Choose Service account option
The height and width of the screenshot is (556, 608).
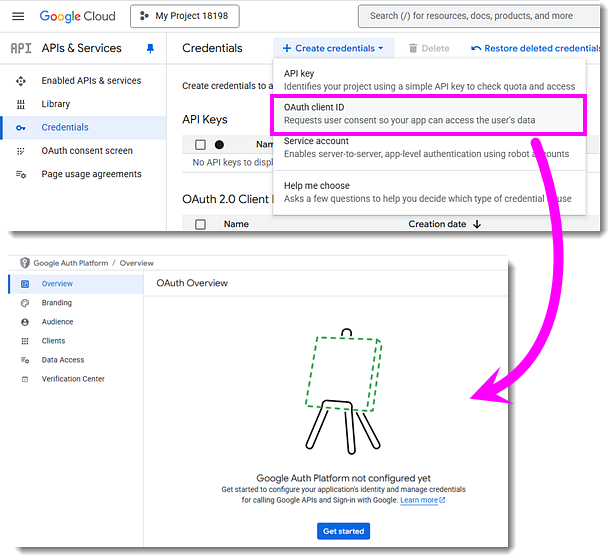(x=429, y=147)
